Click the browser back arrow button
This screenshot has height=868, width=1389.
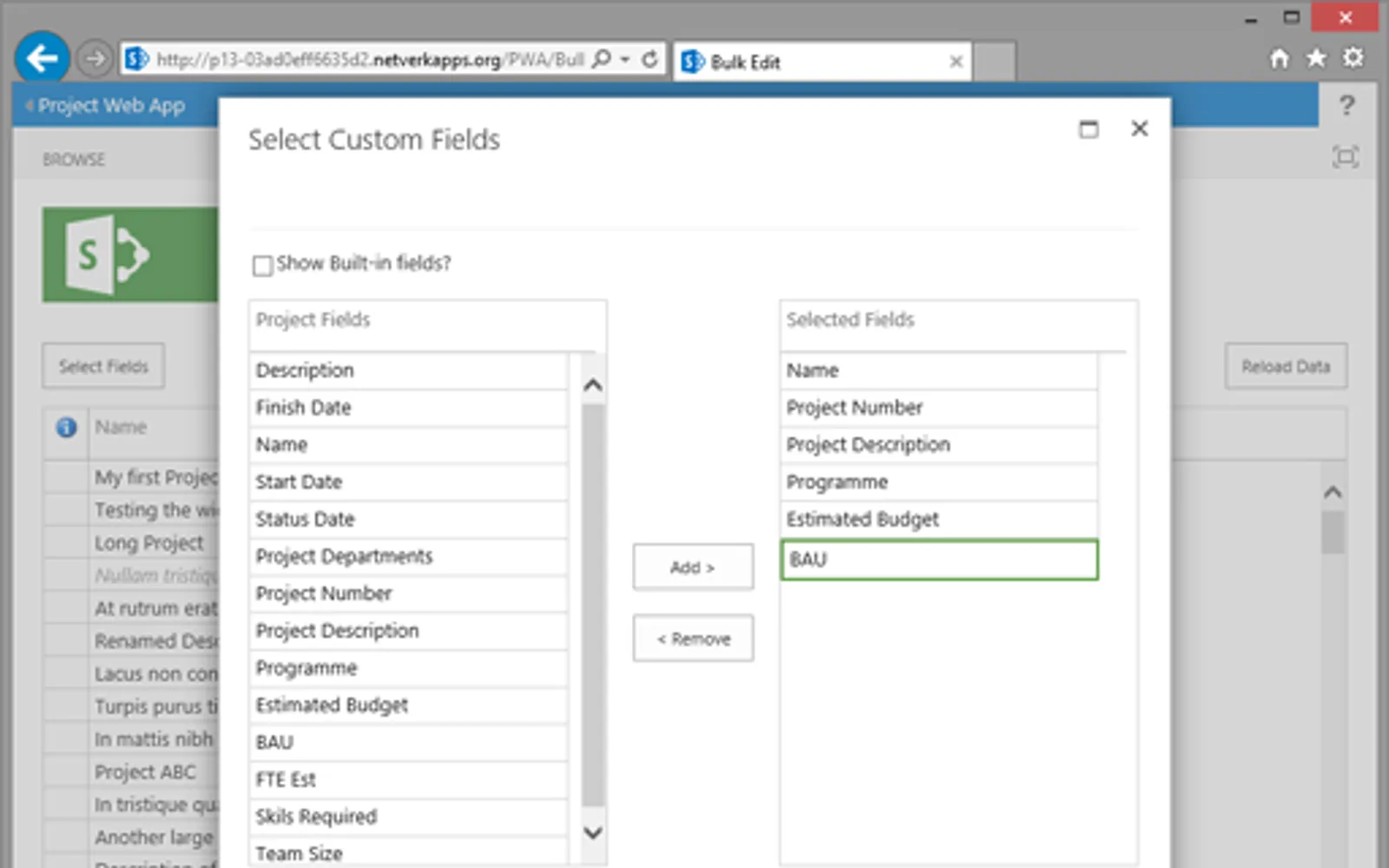(42, 59)
